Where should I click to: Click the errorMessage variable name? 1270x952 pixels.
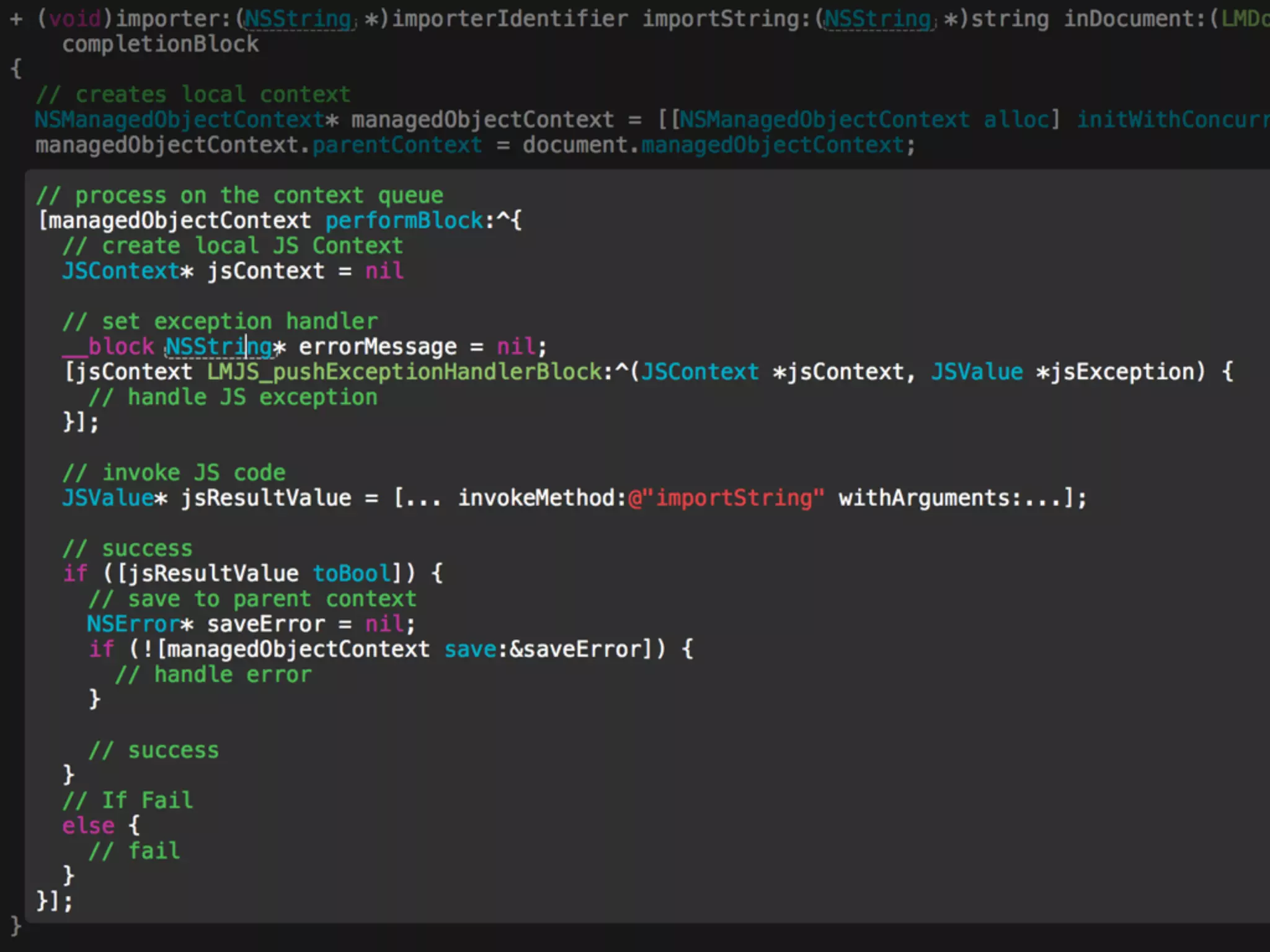[378, 346]
